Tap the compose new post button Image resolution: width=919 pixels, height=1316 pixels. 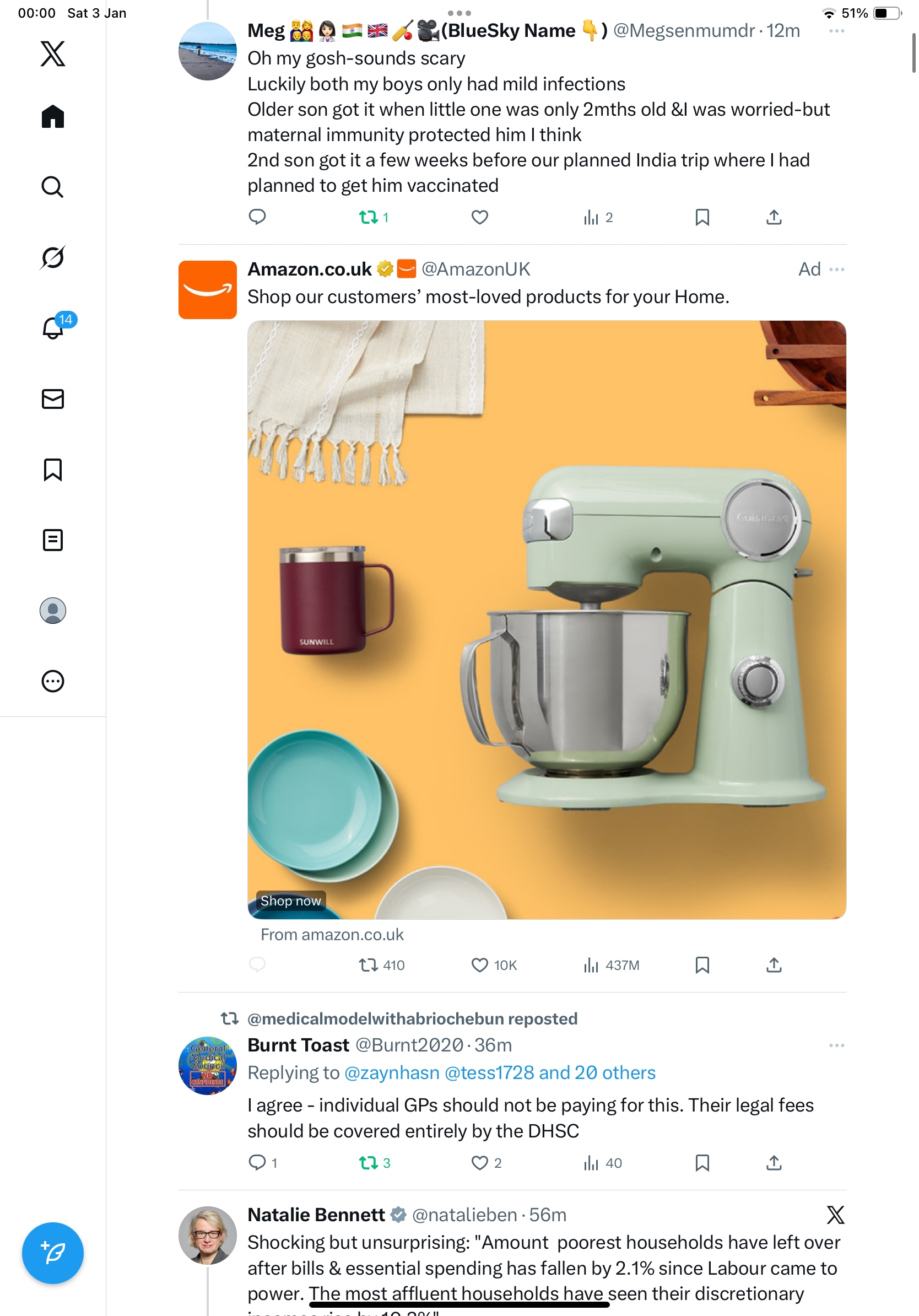[53, 1253]
